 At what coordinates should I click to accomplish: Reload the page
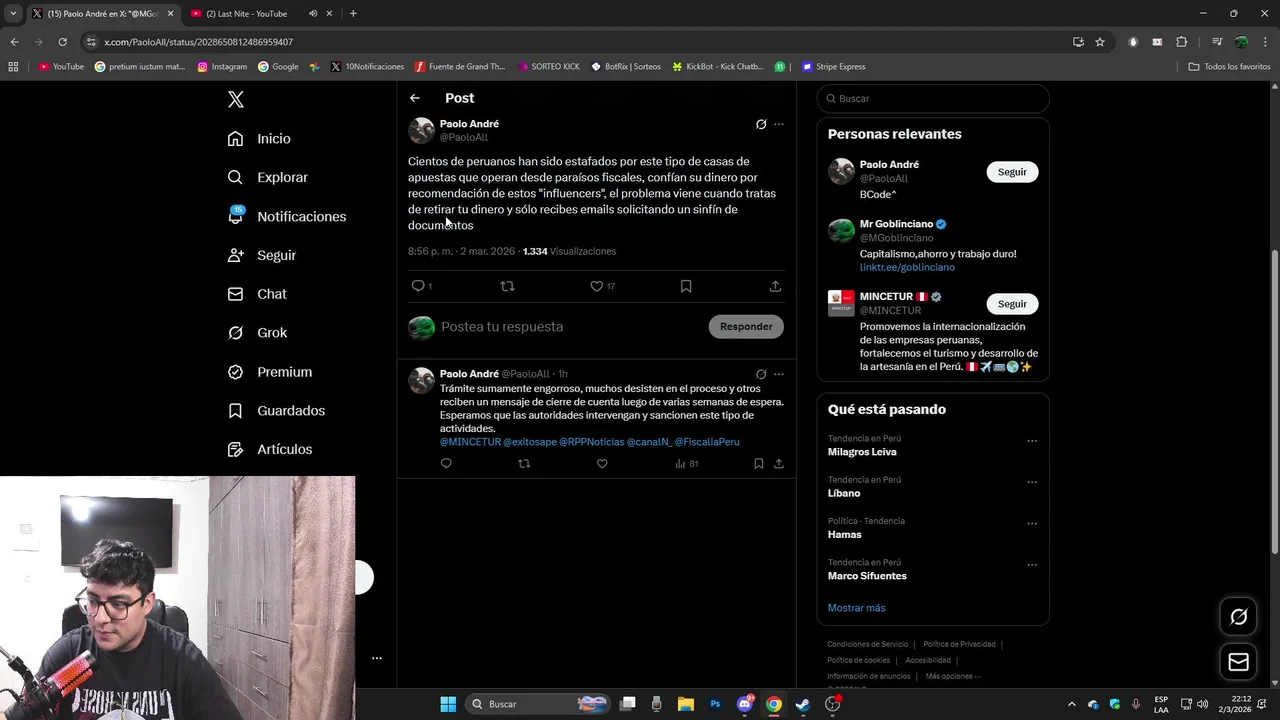[x=62, y=42]
